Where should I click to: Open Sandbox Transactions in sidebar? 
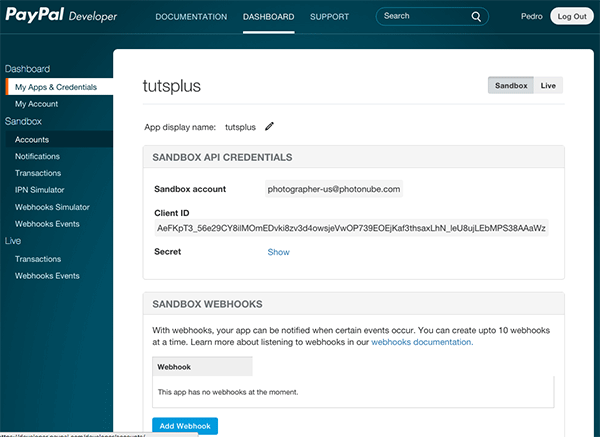[x=38, y=173]
